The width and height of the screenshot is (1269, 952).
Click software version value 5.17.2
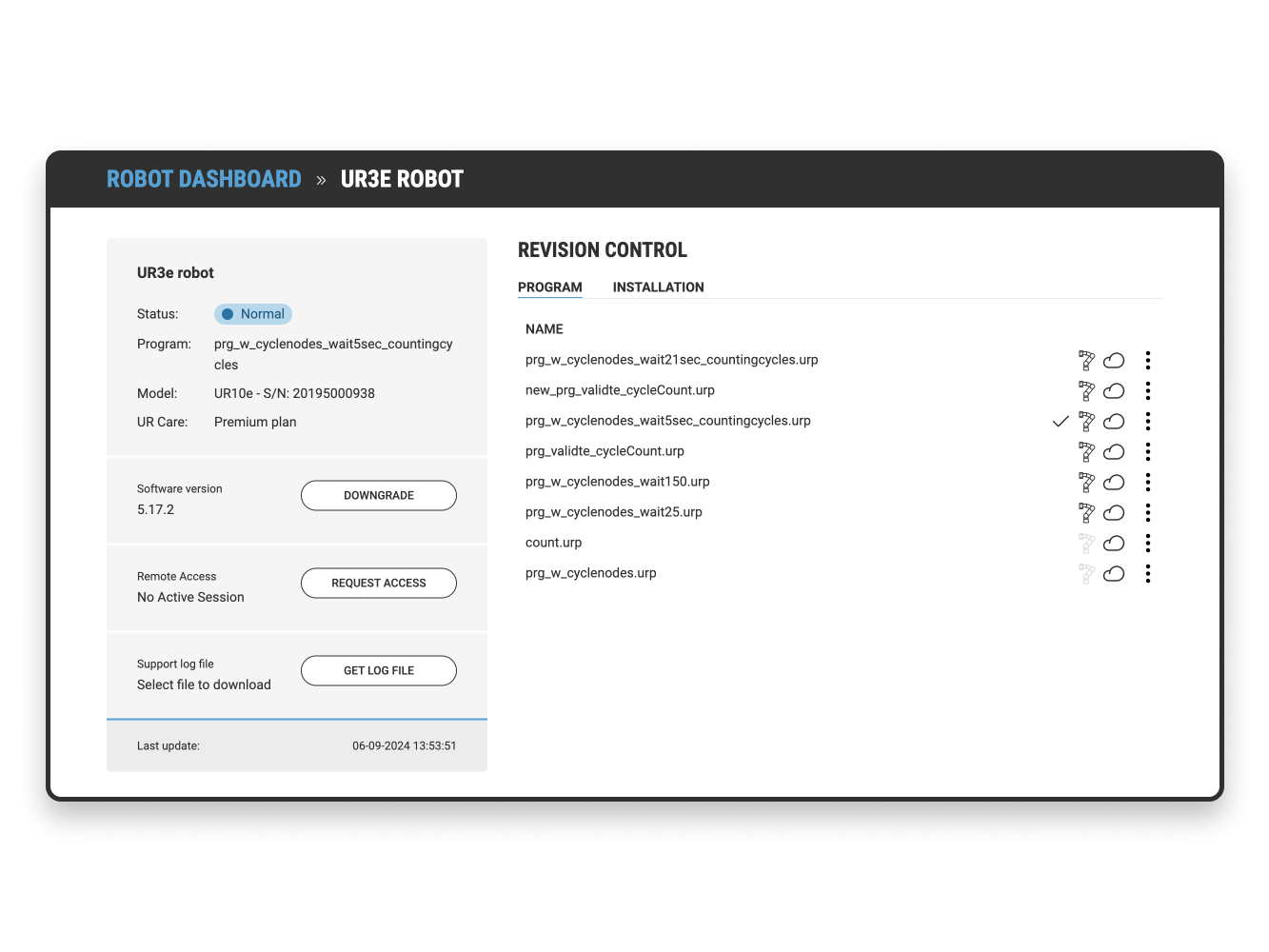coord(155,509)
